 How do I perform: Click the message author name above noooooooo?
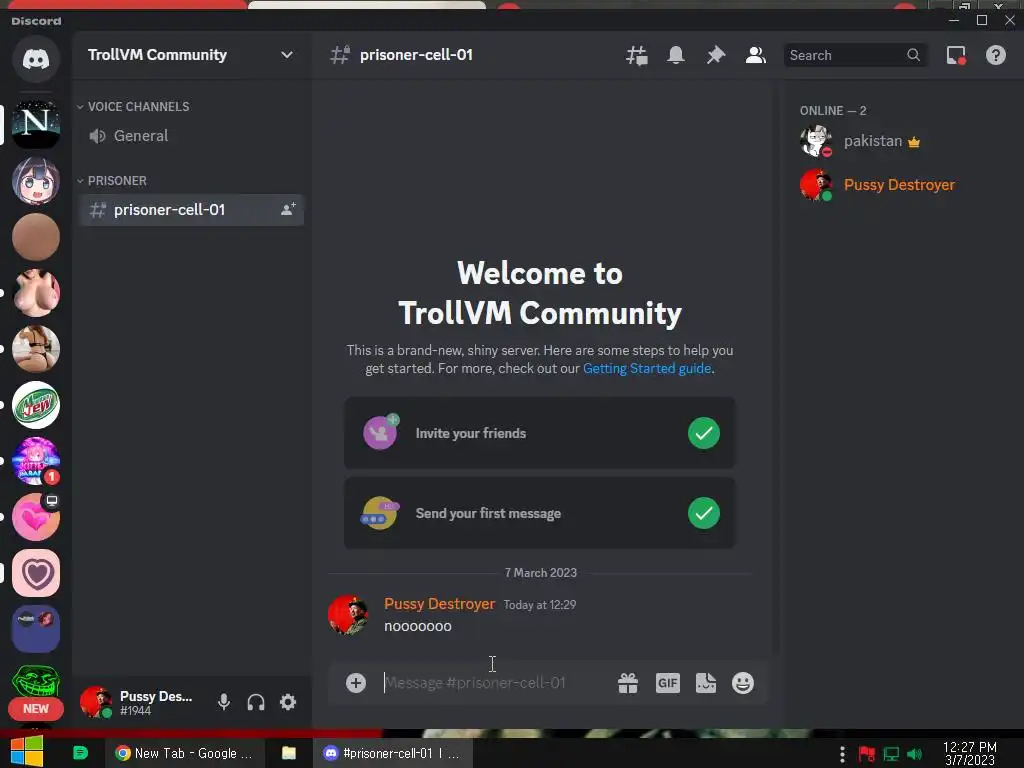click(x=440, y=604)
